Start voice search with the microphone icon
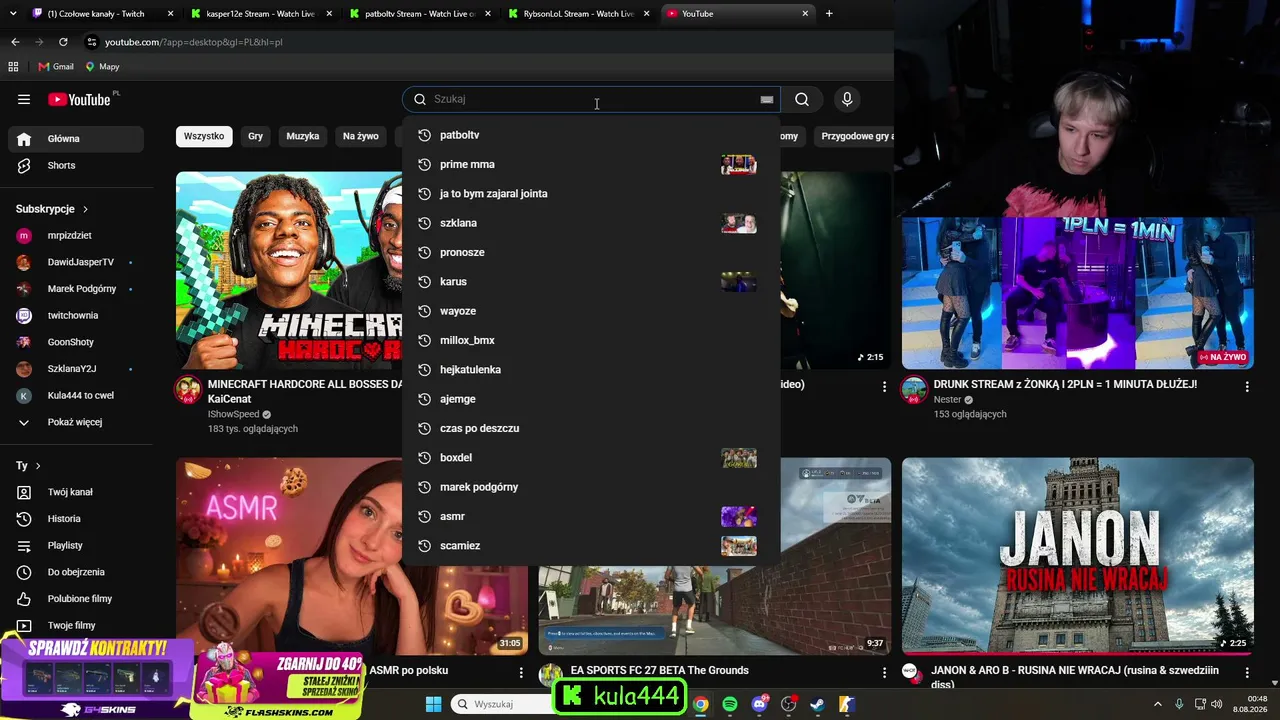The height and width of the screenshot is (720, 1280). pos(847,99)
